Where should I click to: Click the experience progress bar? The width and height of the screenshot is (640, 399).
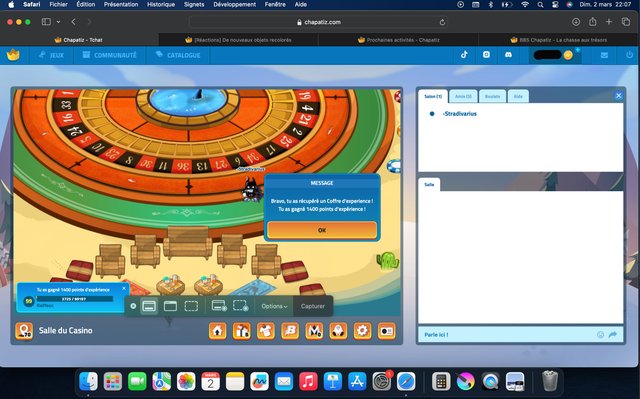[x=74, y=299]
